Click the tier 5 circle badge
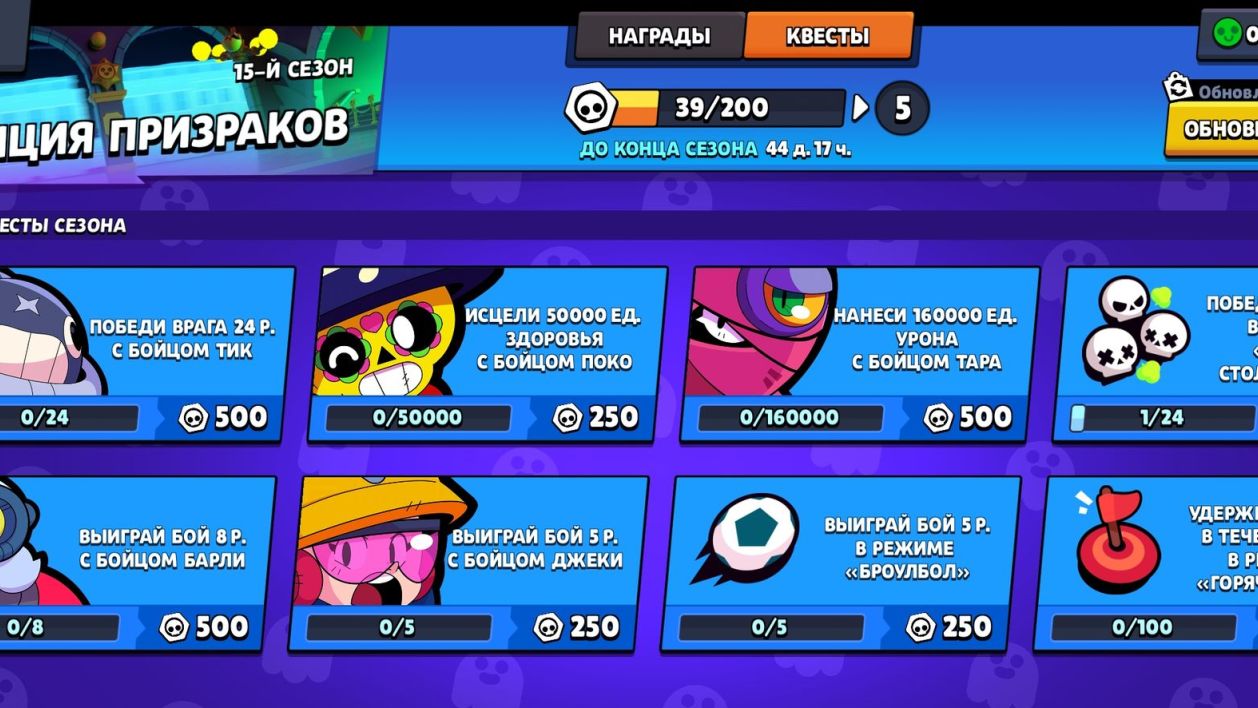The height and width of the screenshot is (708, 1258). click(902, 108)
